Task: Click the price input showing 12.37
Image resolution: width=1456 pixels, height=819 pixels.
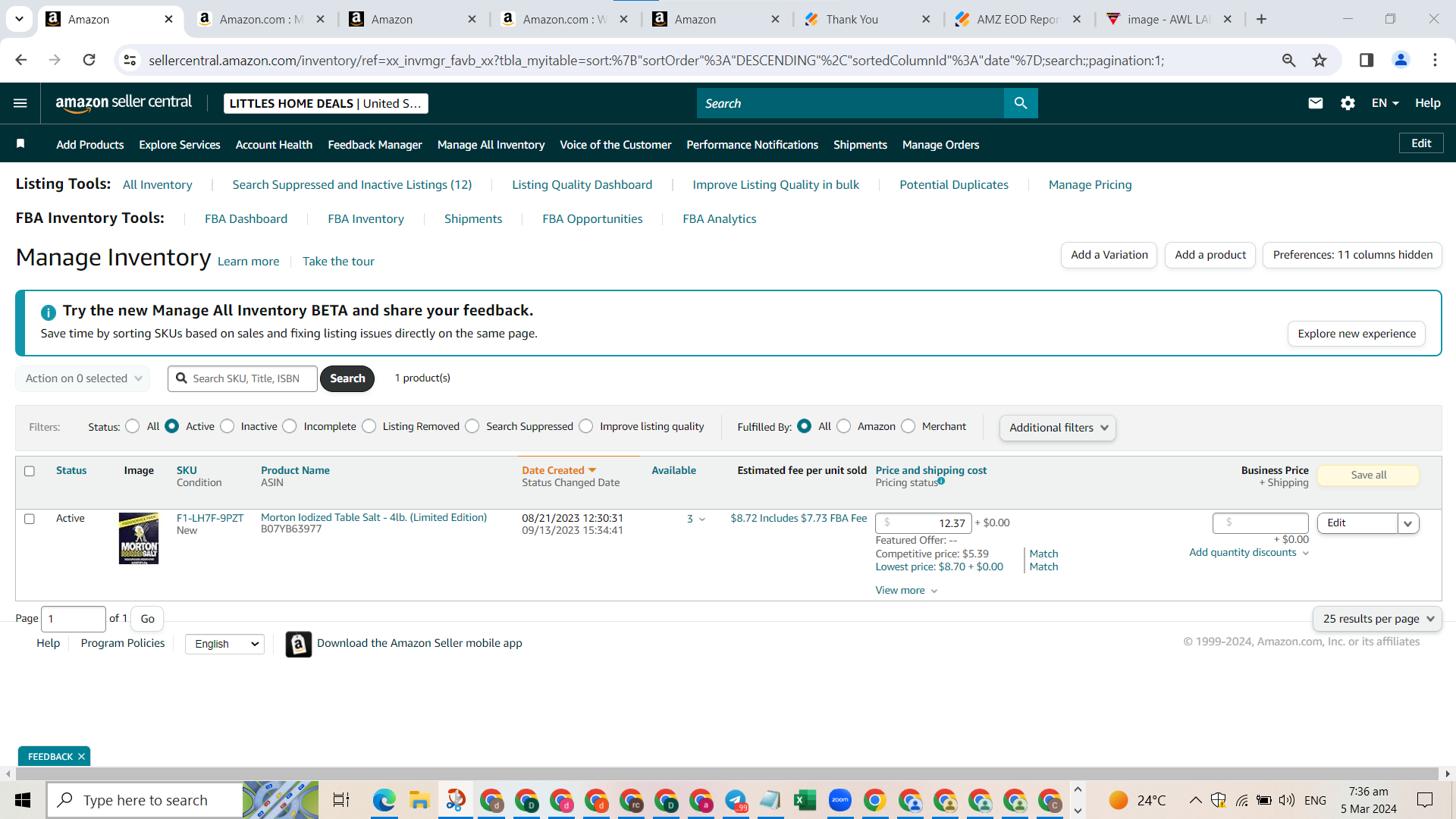Action: click(923, 523)
